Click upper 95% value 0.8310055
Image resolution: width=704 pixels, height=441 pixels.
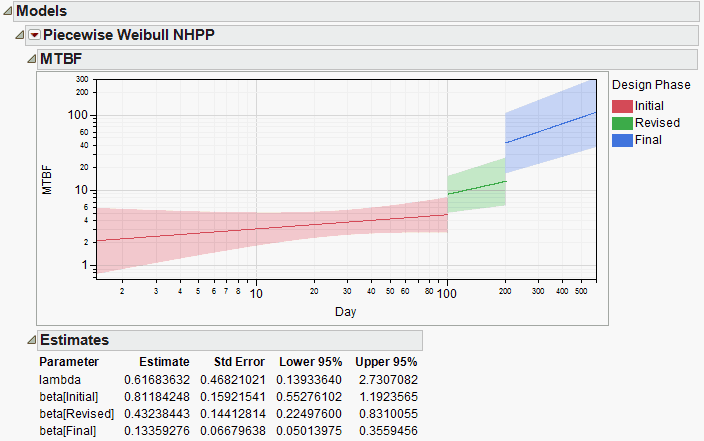pos(388,414)
